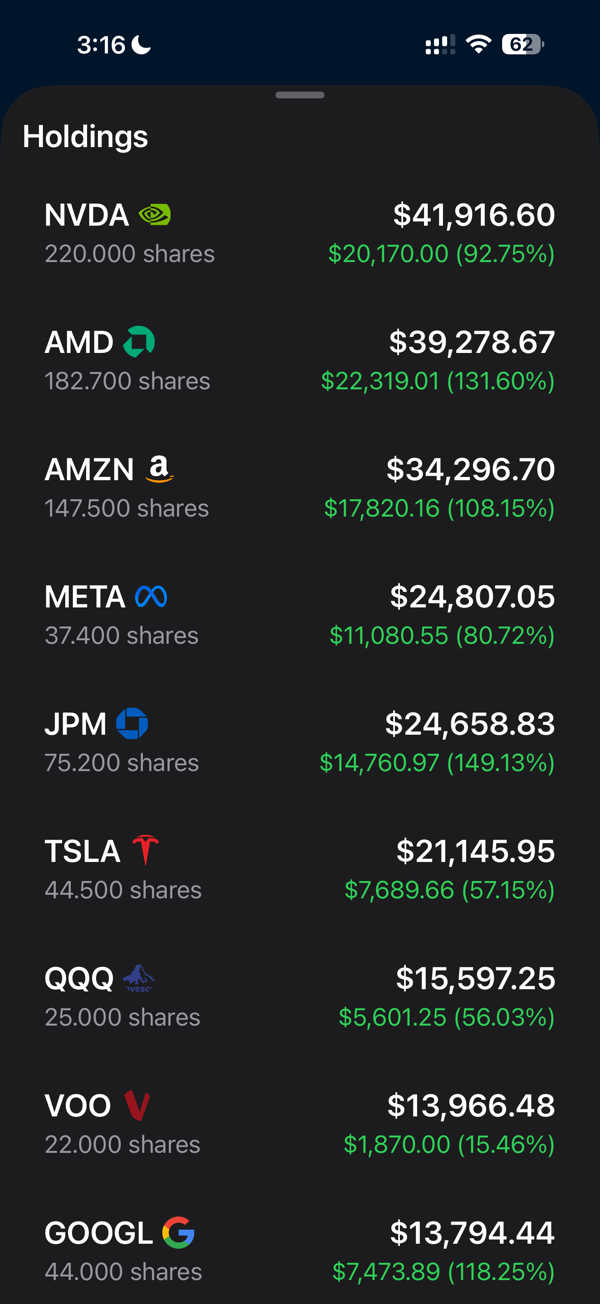Tap the battery level indicator showing 62
The width and height of the screenshot is (600, 1304).
(520, 44)
